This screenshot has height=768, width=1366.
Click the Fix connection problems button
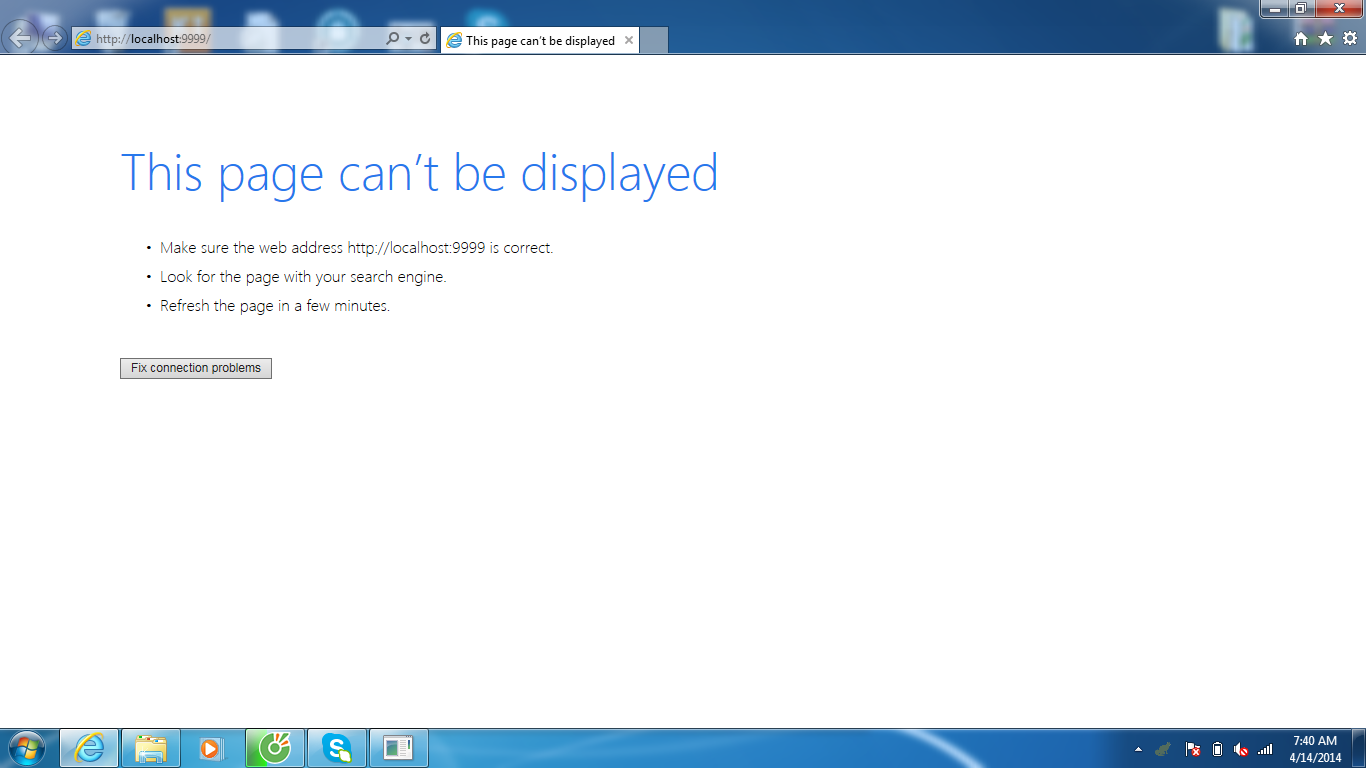click(196, 368)
